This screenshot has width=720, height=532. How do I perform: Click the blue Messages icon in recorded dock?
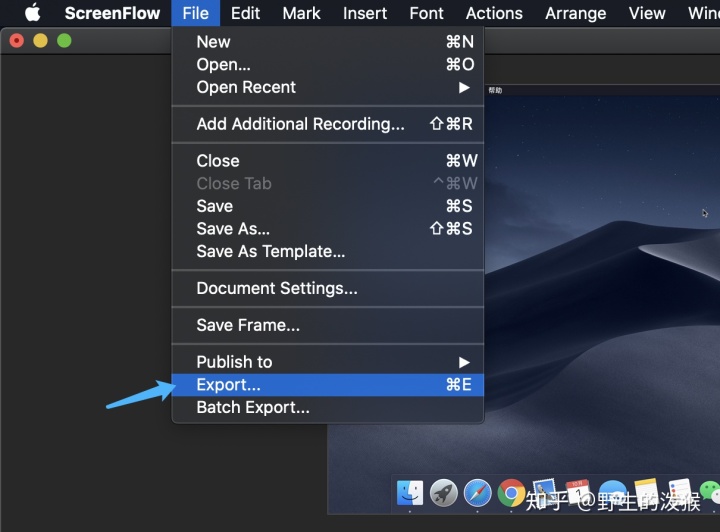point(613,493)
